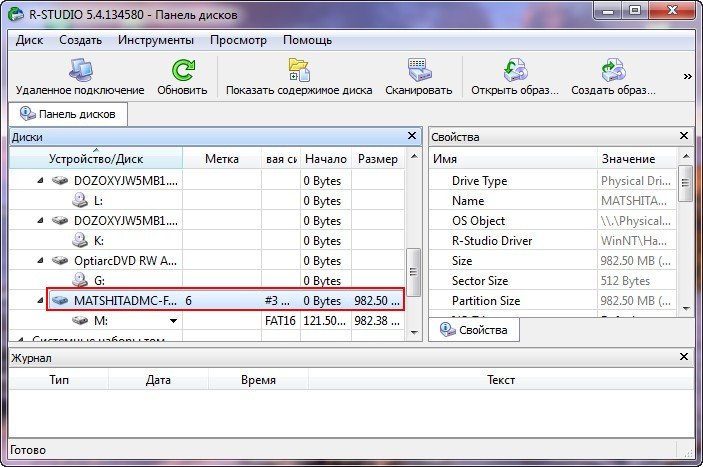Collapse the OptiarcDVD RW device node
703x467 pixels.
coord(40,260)
